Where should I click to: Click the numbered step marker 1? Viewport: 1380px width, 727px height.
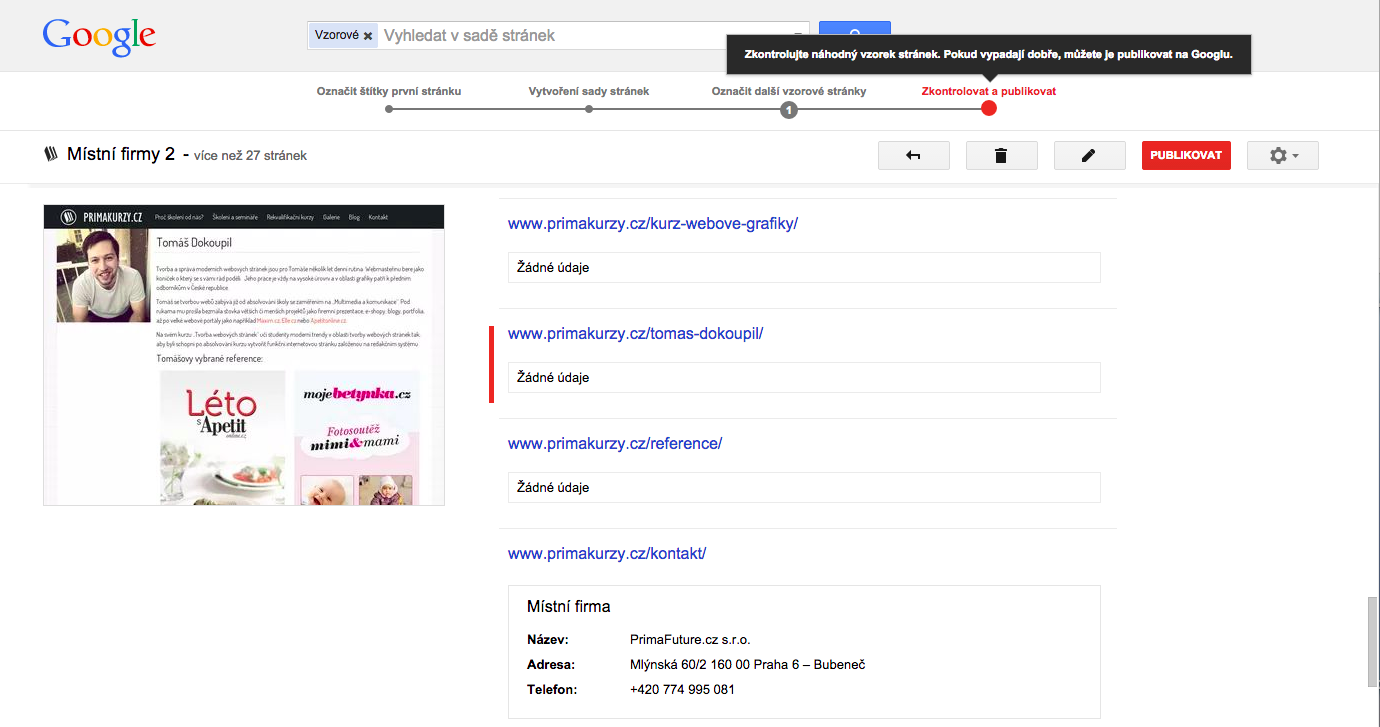(789, 109)
